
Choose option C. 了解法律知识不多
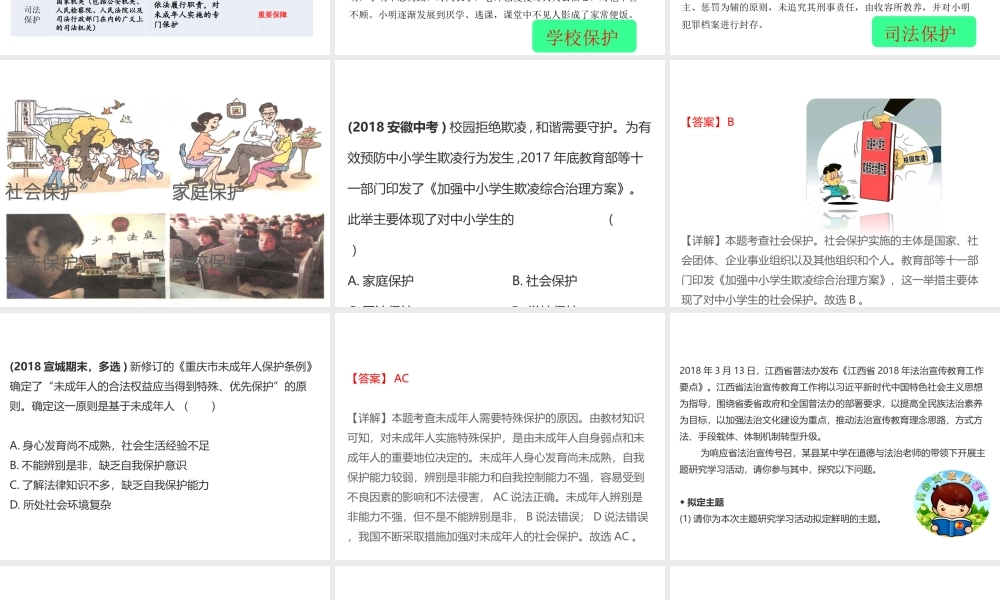coord(110,485)
